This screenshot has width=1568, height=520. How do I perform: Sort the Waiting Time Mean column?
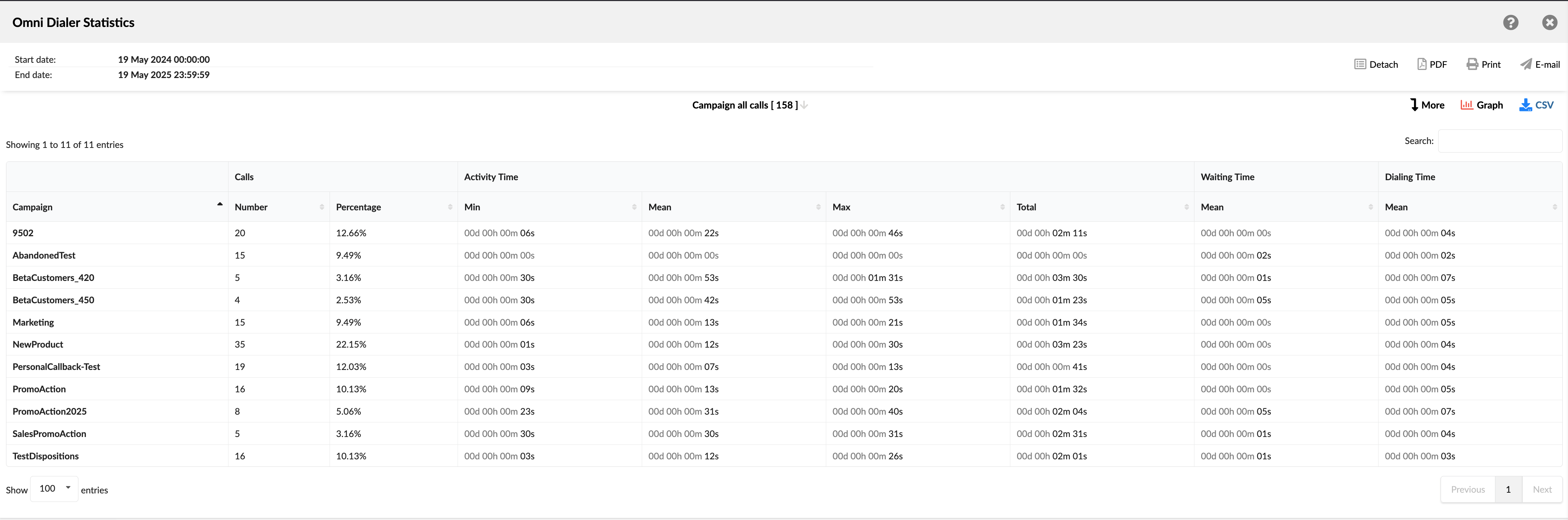tap(1370, 206)
